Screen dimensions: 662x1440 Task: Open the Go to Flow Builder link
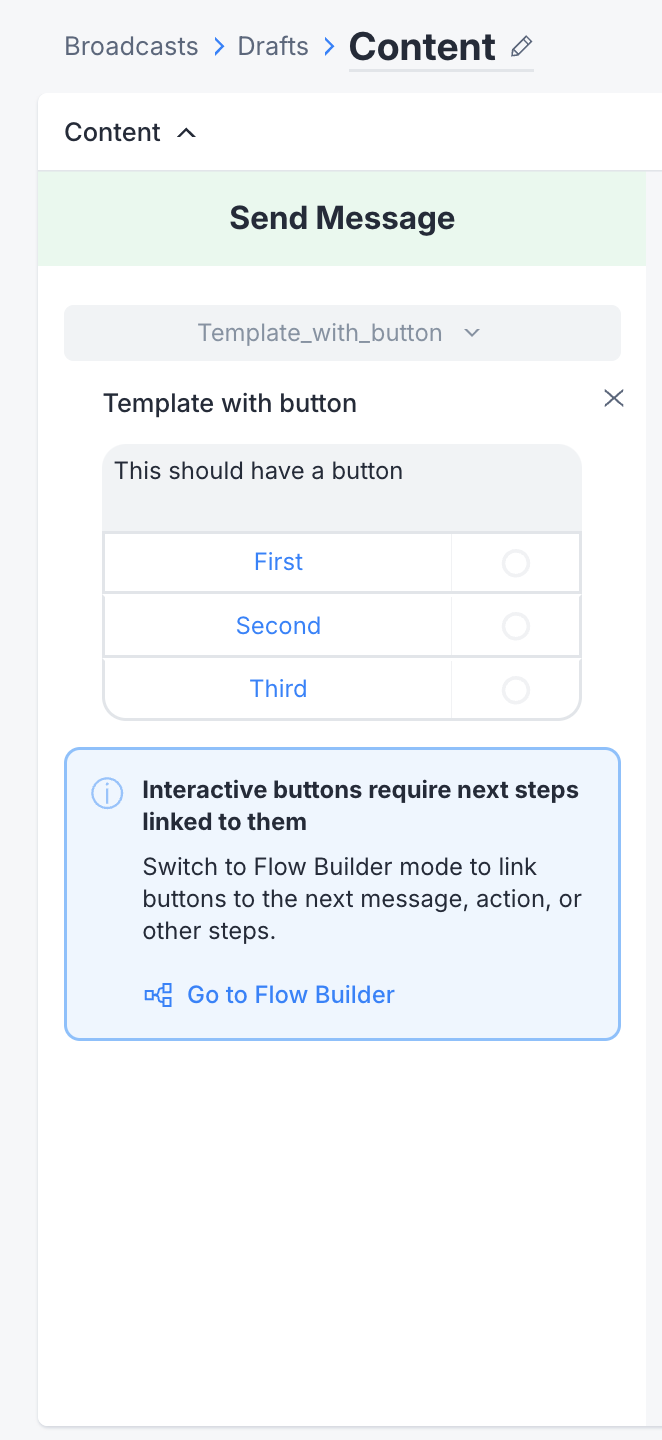290,995
